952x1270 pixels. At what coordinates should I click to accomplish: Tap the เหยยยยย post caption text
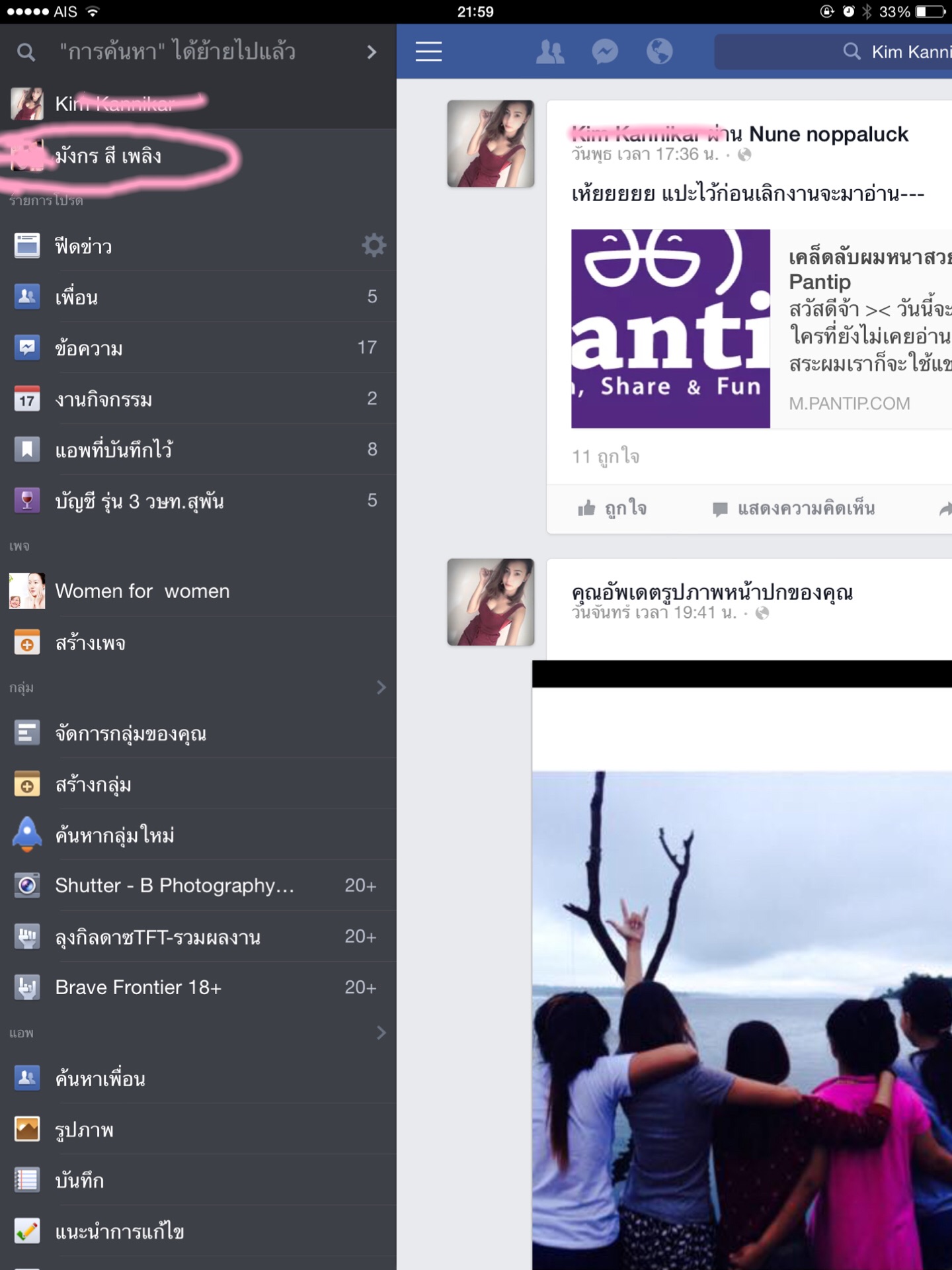point(748,194)
